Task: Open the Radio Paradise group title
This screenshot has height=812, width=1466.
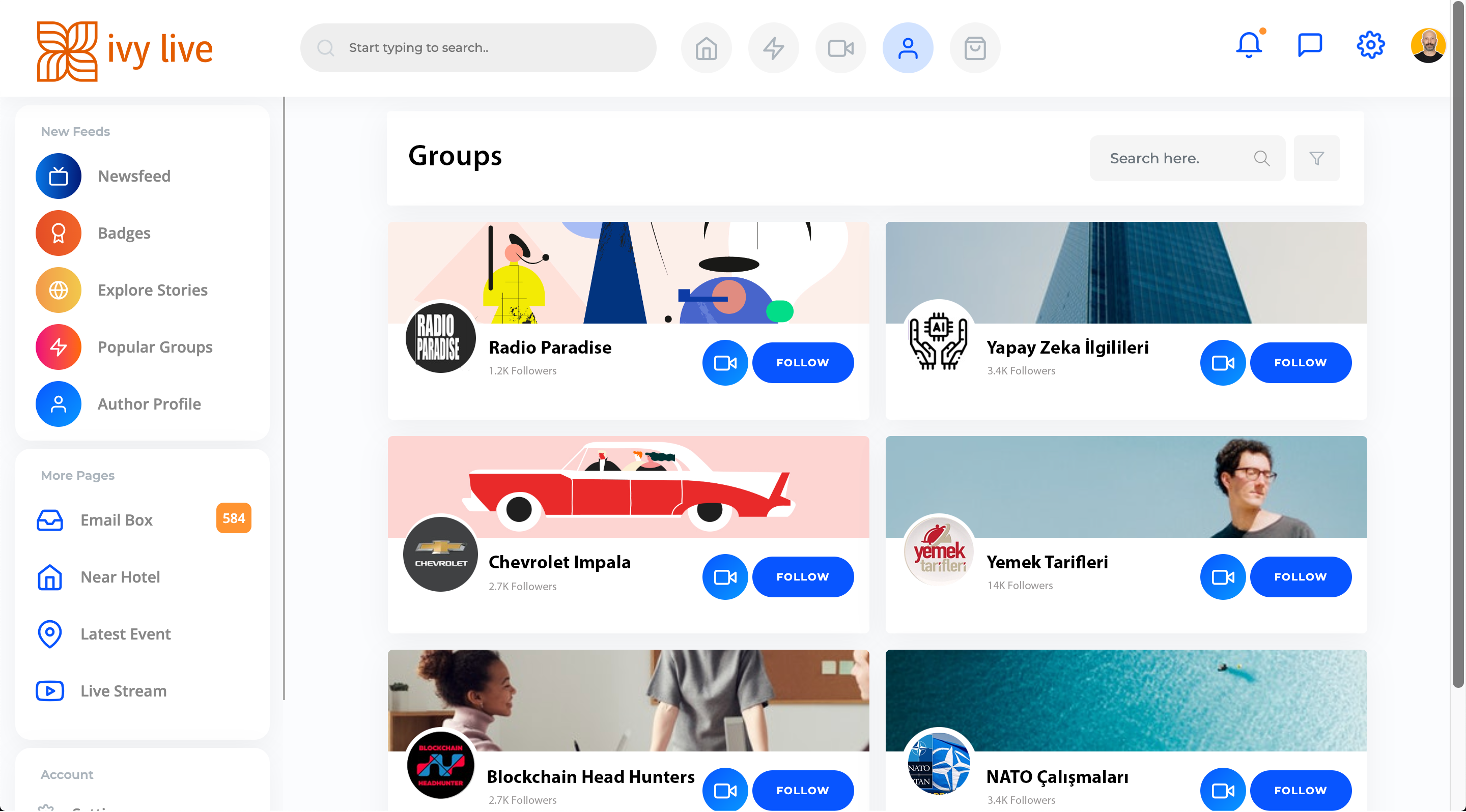Action: [550, 347]
